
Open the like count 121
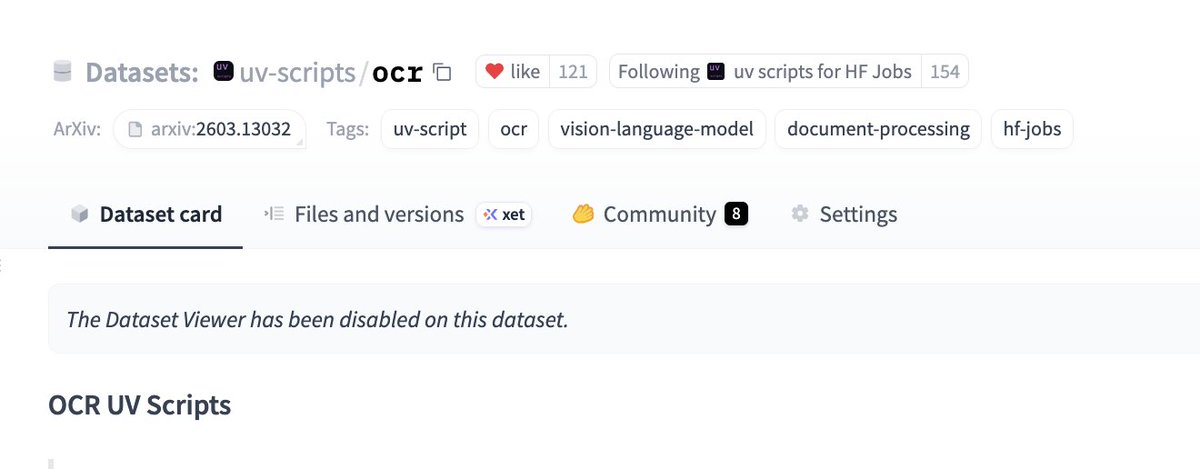pos(572,71)
